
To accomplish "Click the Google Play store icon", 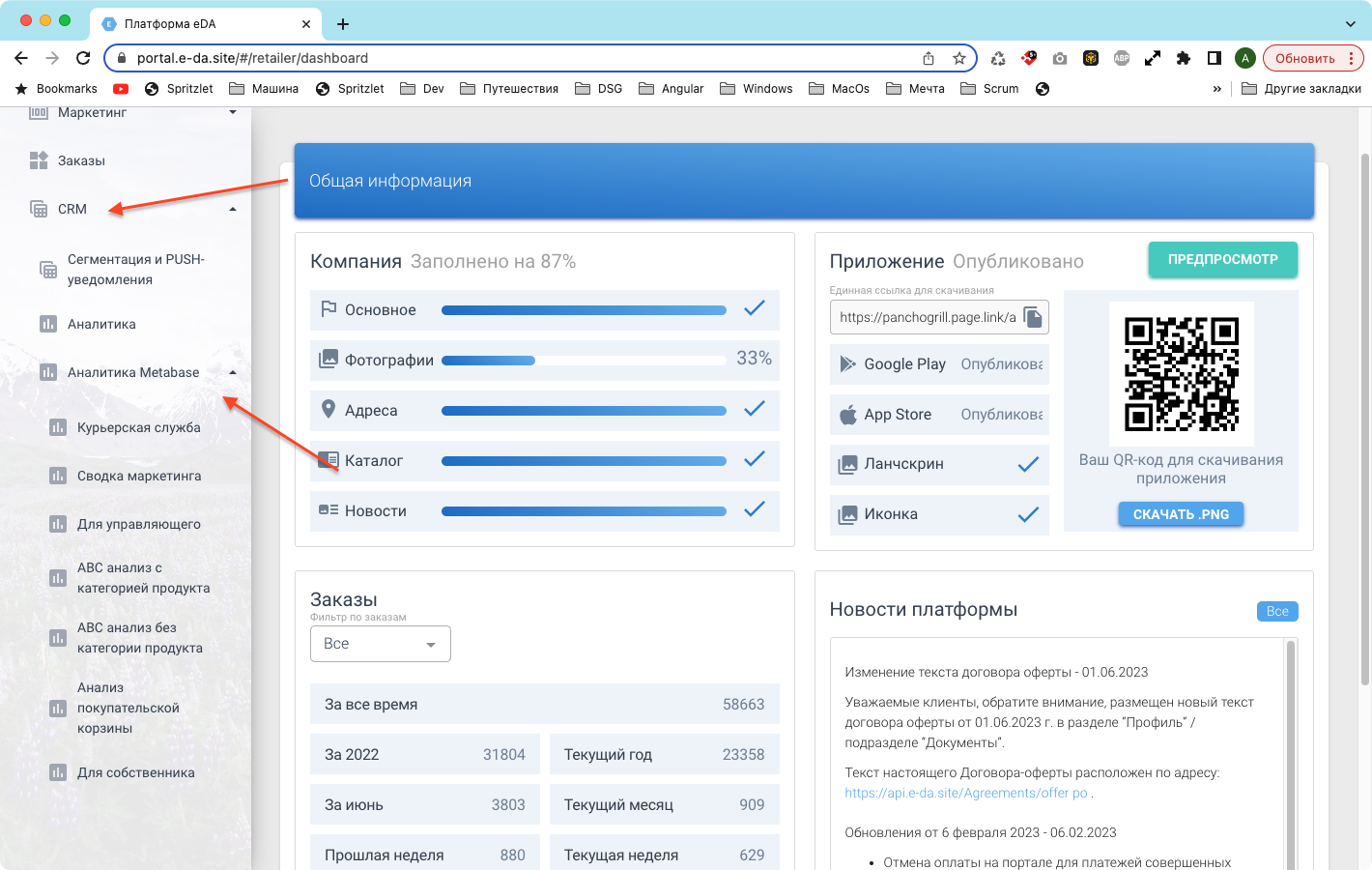I will tap(847, 364).
